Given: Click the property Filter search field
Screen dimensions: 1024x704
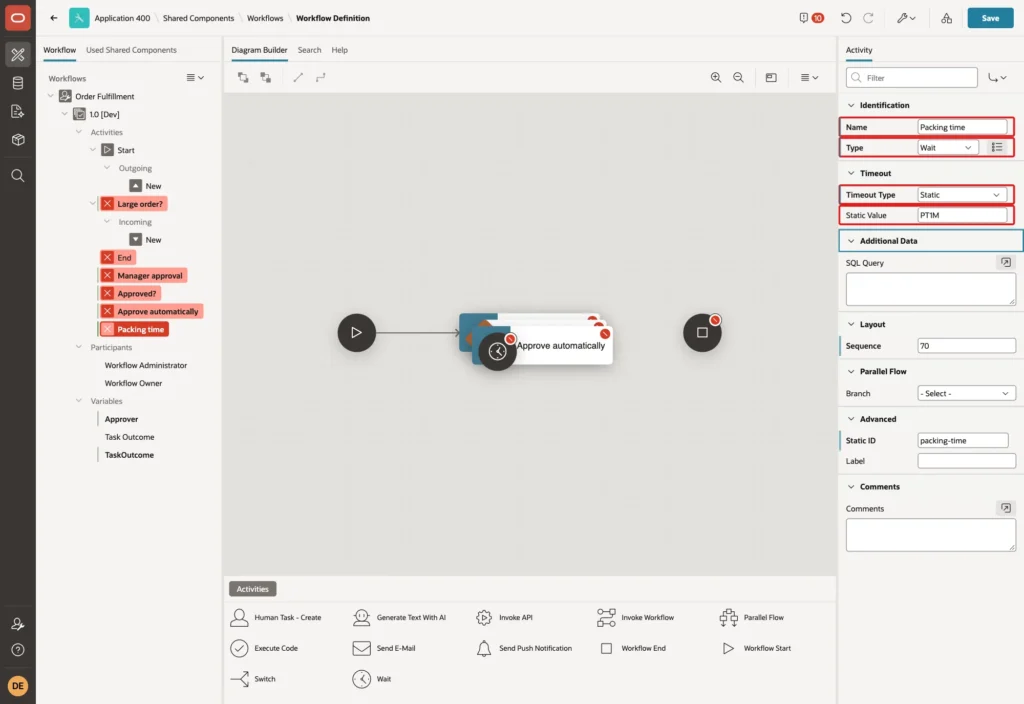Looking at the screenshot, I should click(912, 78).
